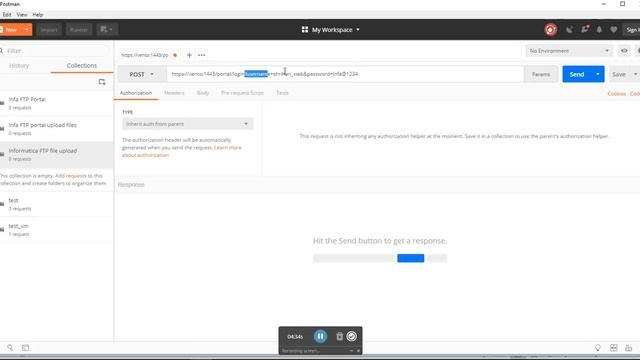640x360 pixels.
Task: Open Infa FTP portal upload files collection
Action: tap(56, 129)
